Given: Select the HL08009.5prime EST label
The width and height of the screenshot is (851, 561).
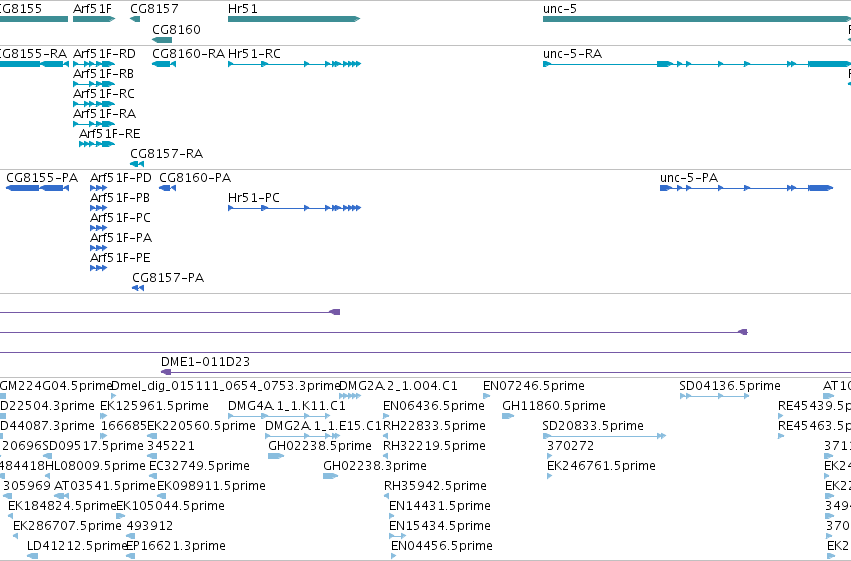Looking at the screenshot, I should 95,466.
